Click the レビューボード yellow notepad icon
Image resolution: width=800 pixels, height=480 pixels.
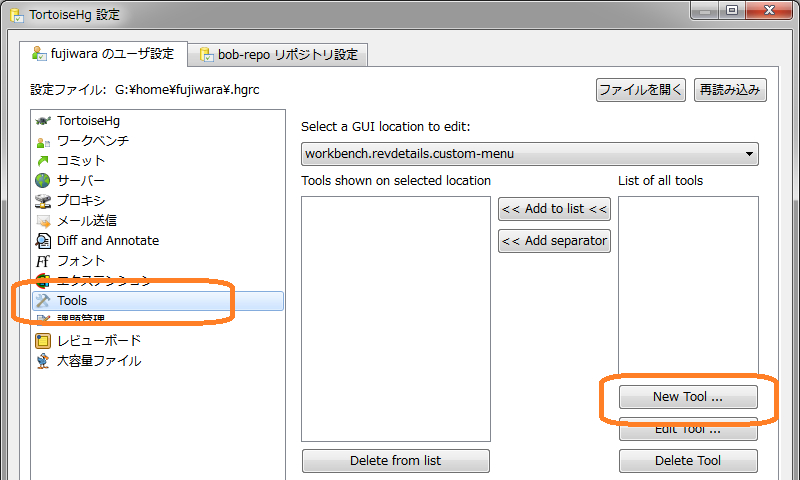pos(43,341)
